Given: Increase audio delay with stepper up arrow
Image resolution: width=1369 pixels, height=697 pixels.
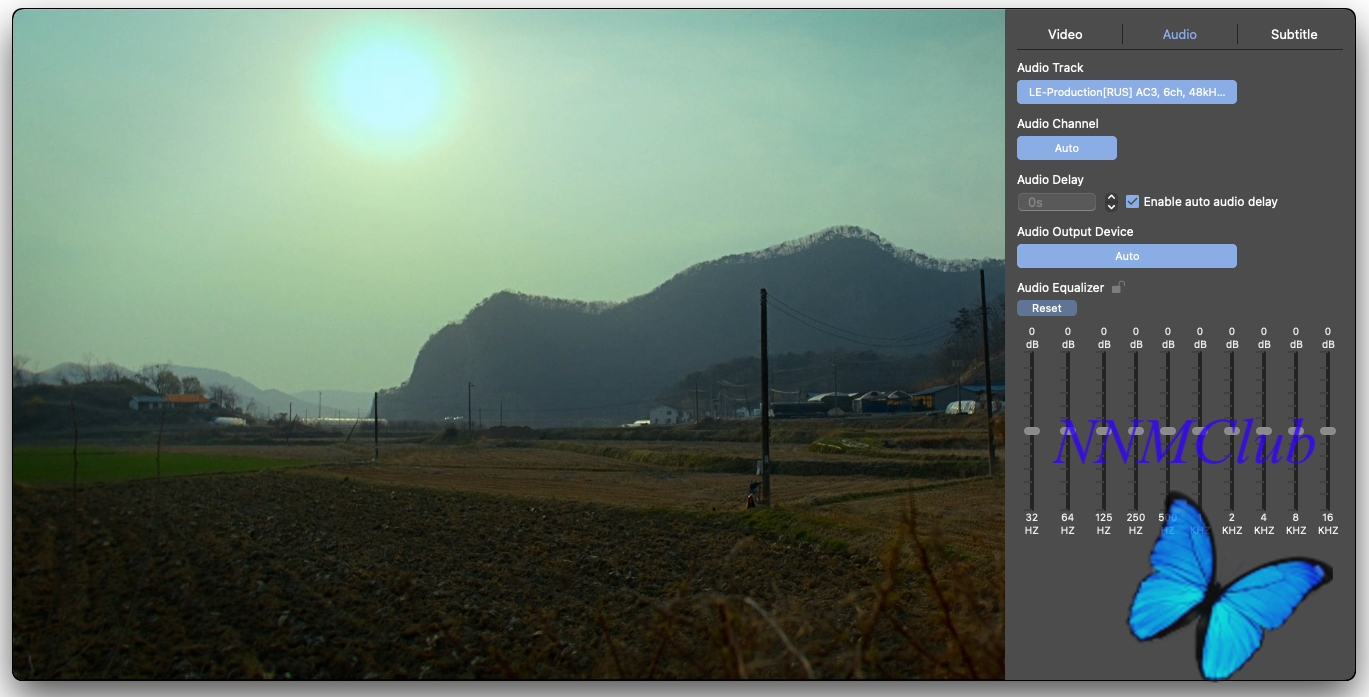Looking at the screenshot, I should point(1111,197).
